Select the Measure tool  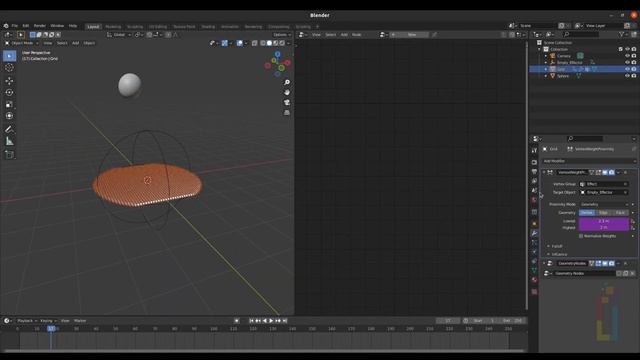click(x=9, y=141)
